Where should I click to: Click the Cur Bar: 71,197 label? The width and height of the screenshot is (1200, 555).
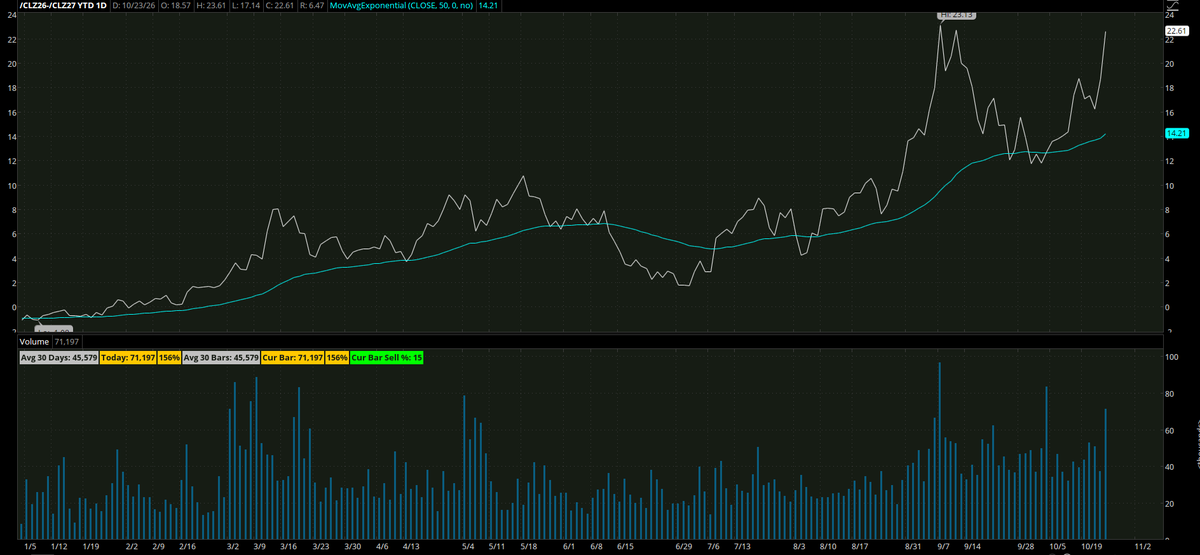tap(293, 357)
